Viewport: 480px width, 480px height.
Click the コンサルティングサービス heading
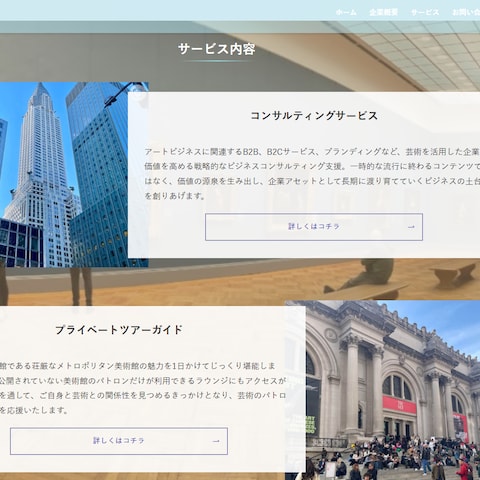pyautogui.click(x=314, y=116)
